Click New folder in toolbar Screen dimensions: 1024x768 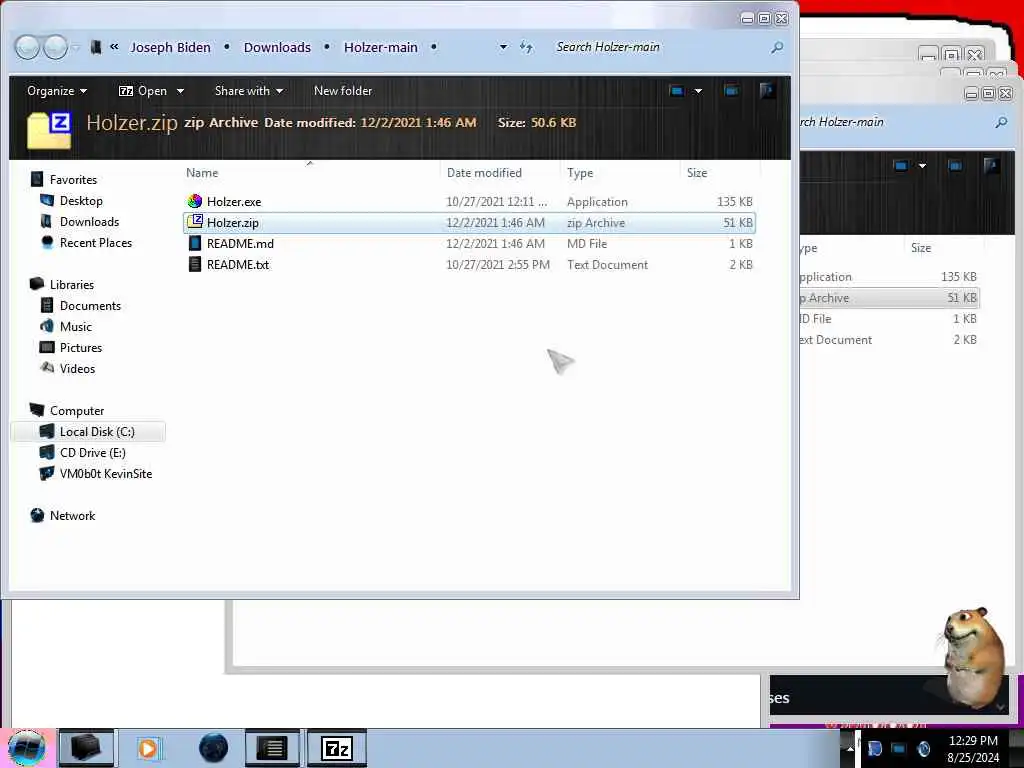[x=343, y=91]
